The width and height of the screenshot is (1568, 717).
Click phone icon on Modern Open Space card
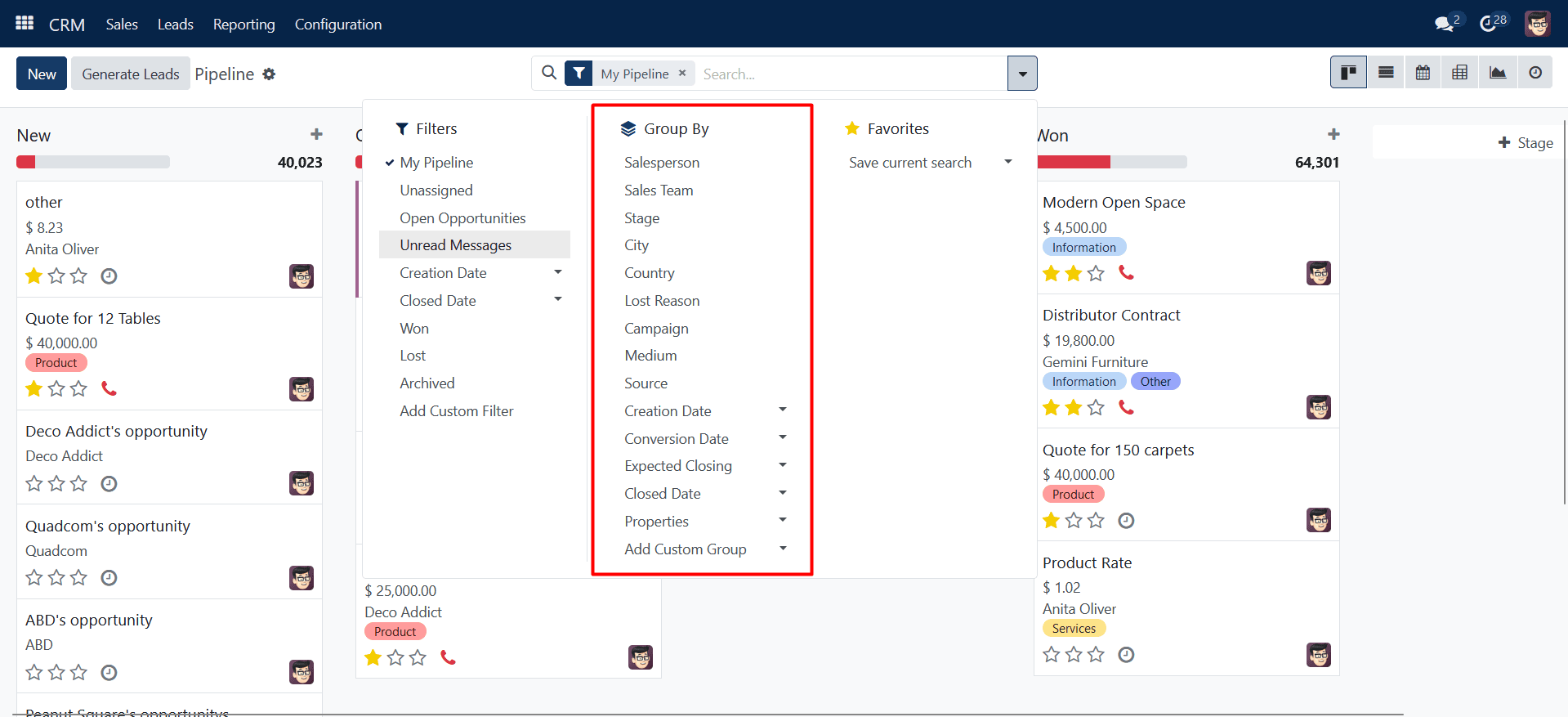1126,273
